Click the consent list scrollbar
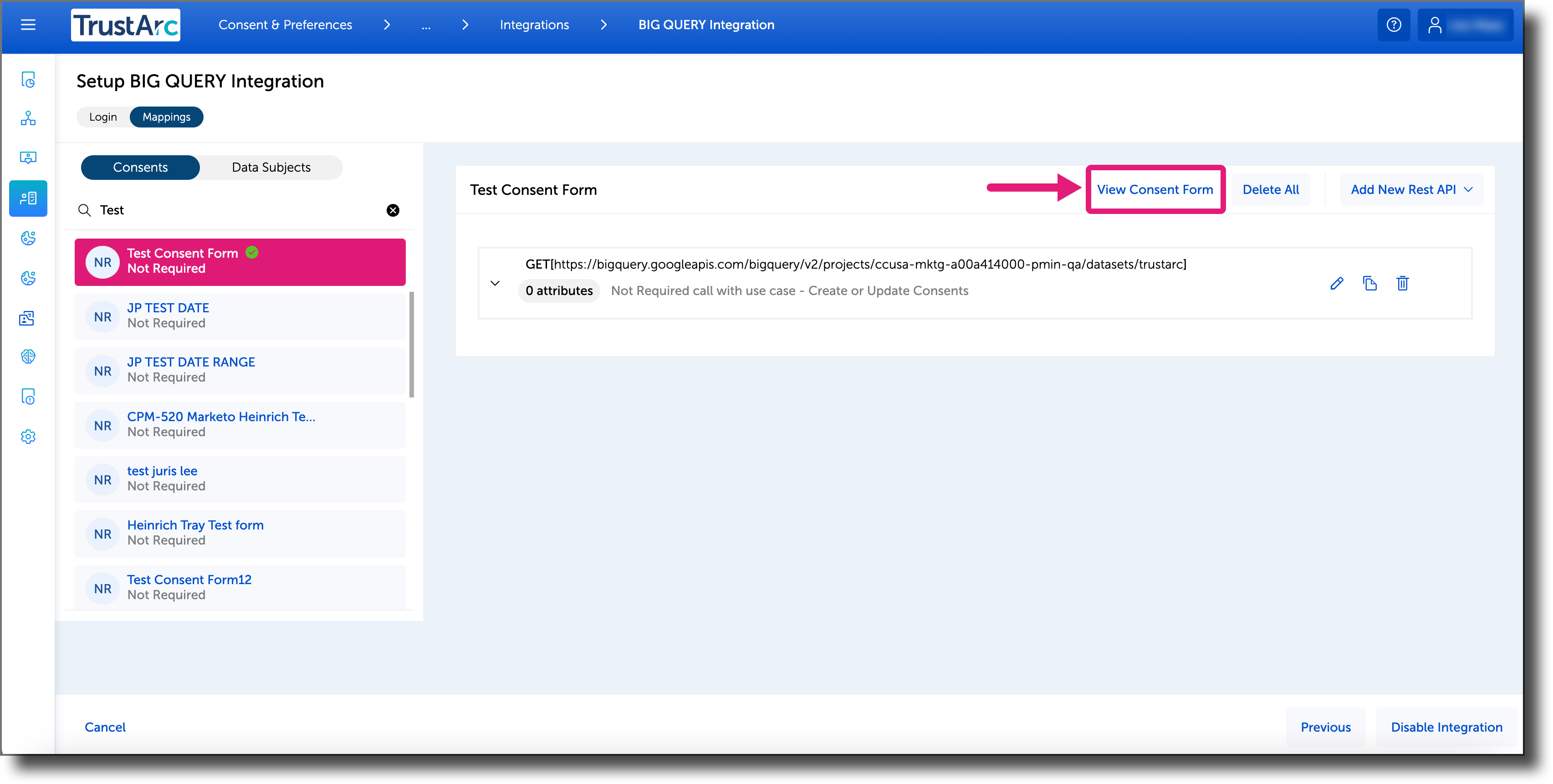The width and height of the screenshot is (1553, 784). 412,345
